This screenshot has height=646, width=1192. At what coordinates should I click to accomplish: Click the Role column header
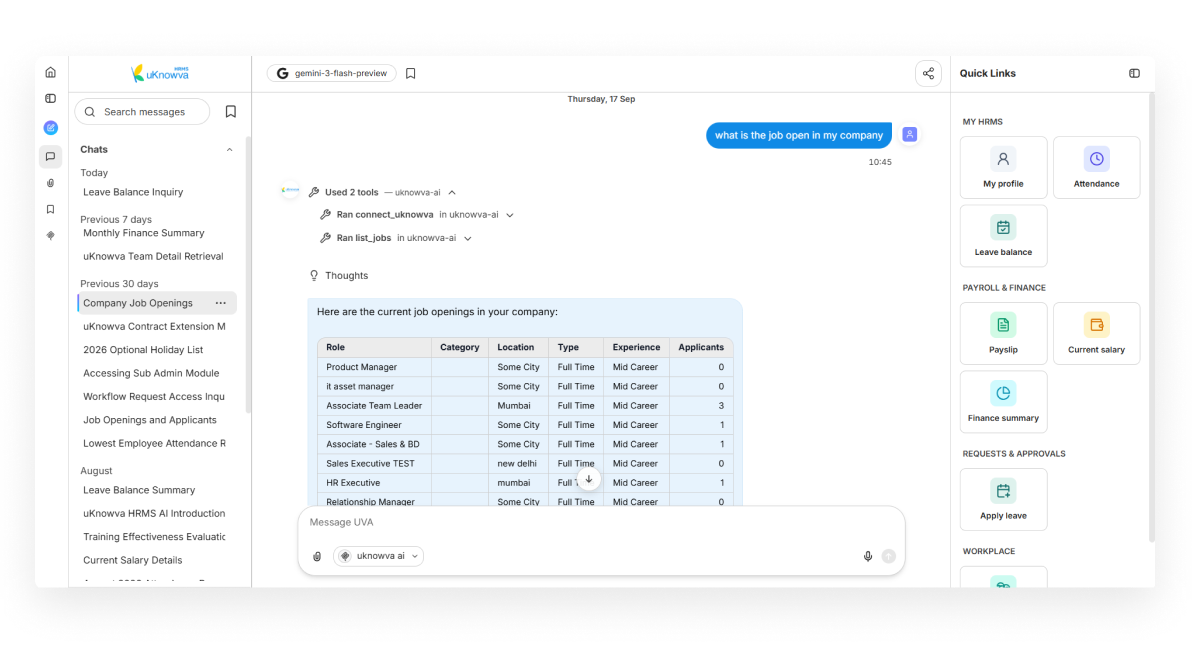pos(374,347)
